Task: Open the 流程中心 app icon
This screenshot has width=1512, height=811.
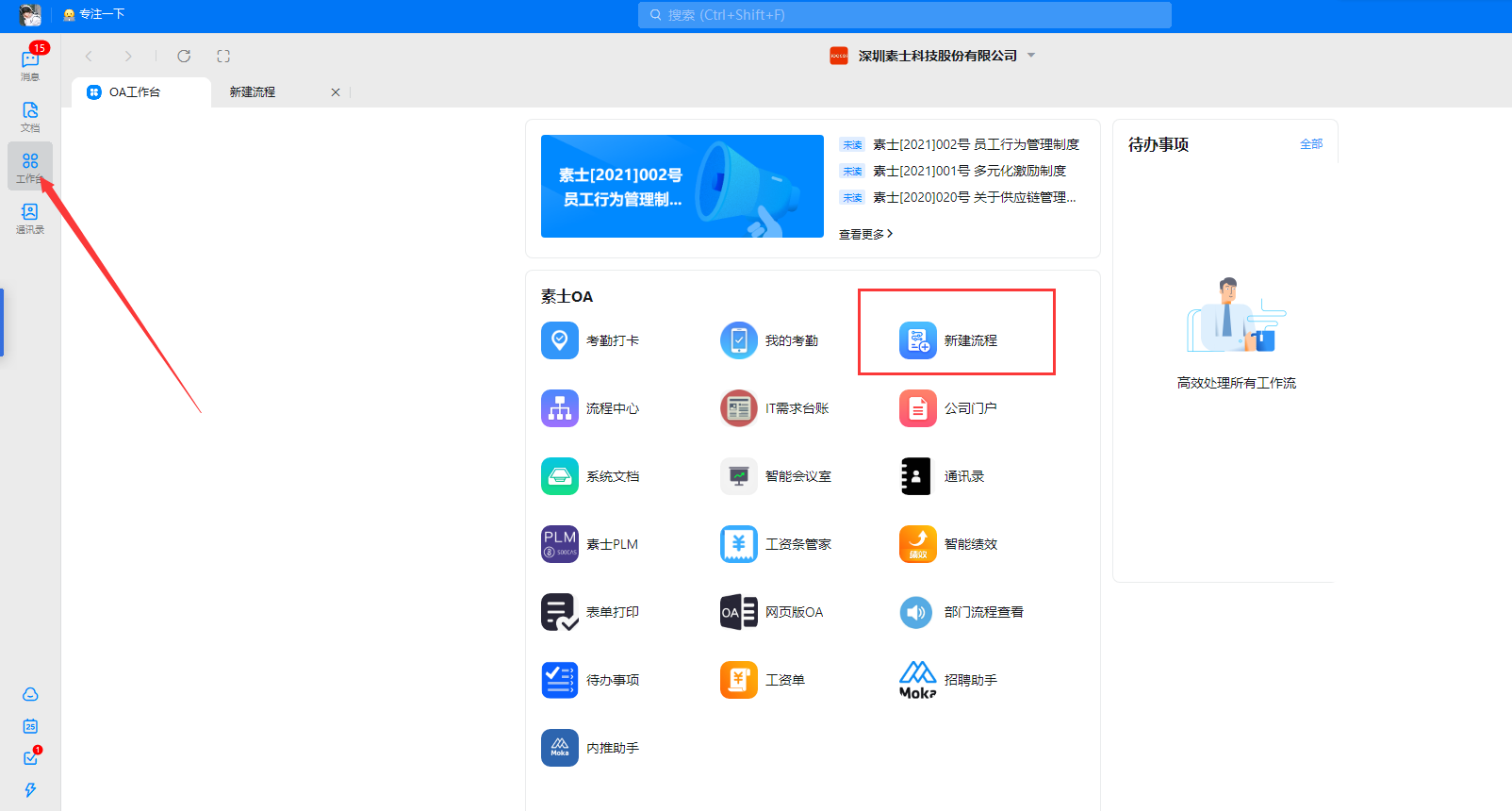Action: (x=560, y=408)
